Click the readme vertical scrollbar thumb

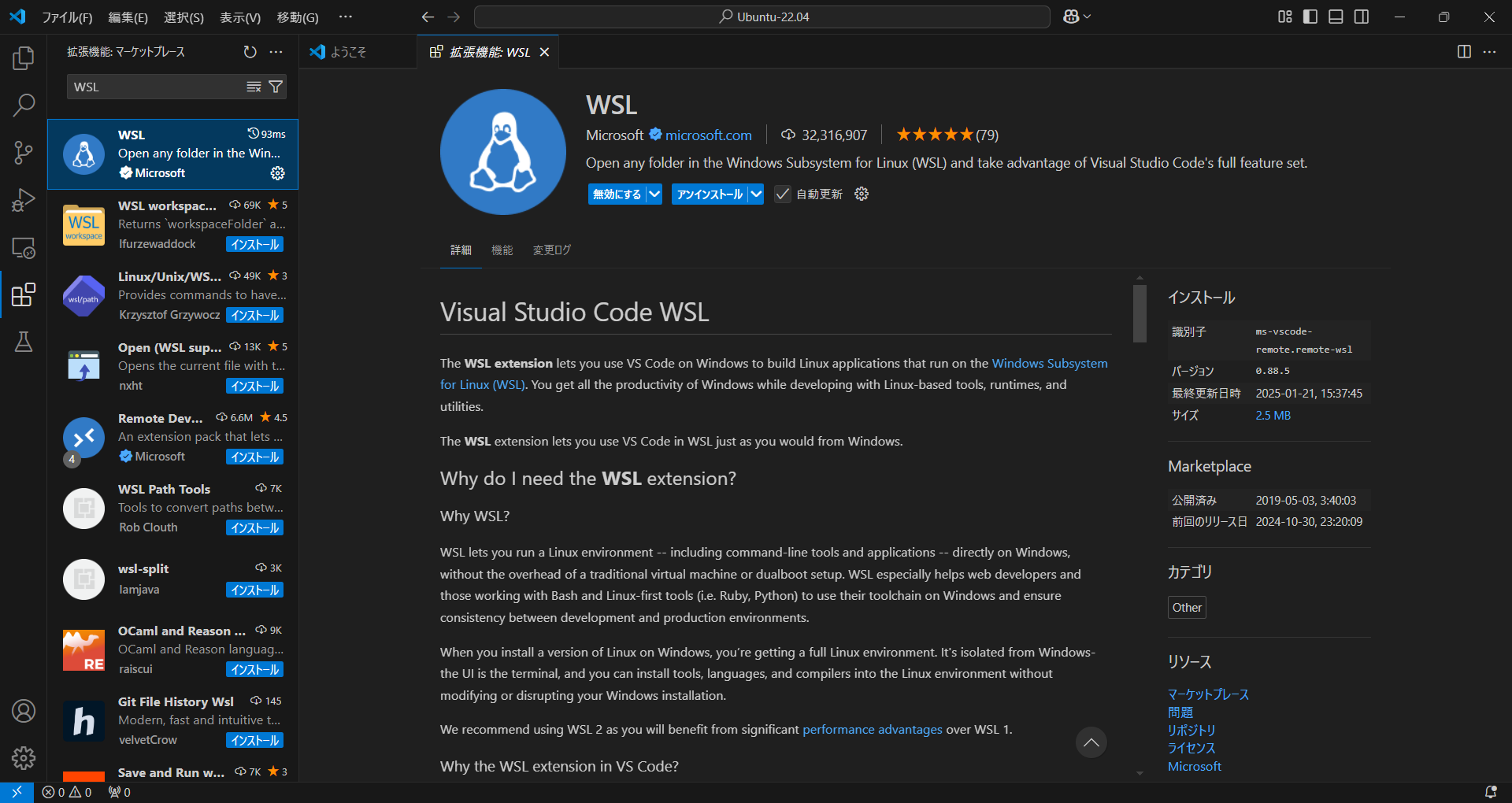point(1140,313)
